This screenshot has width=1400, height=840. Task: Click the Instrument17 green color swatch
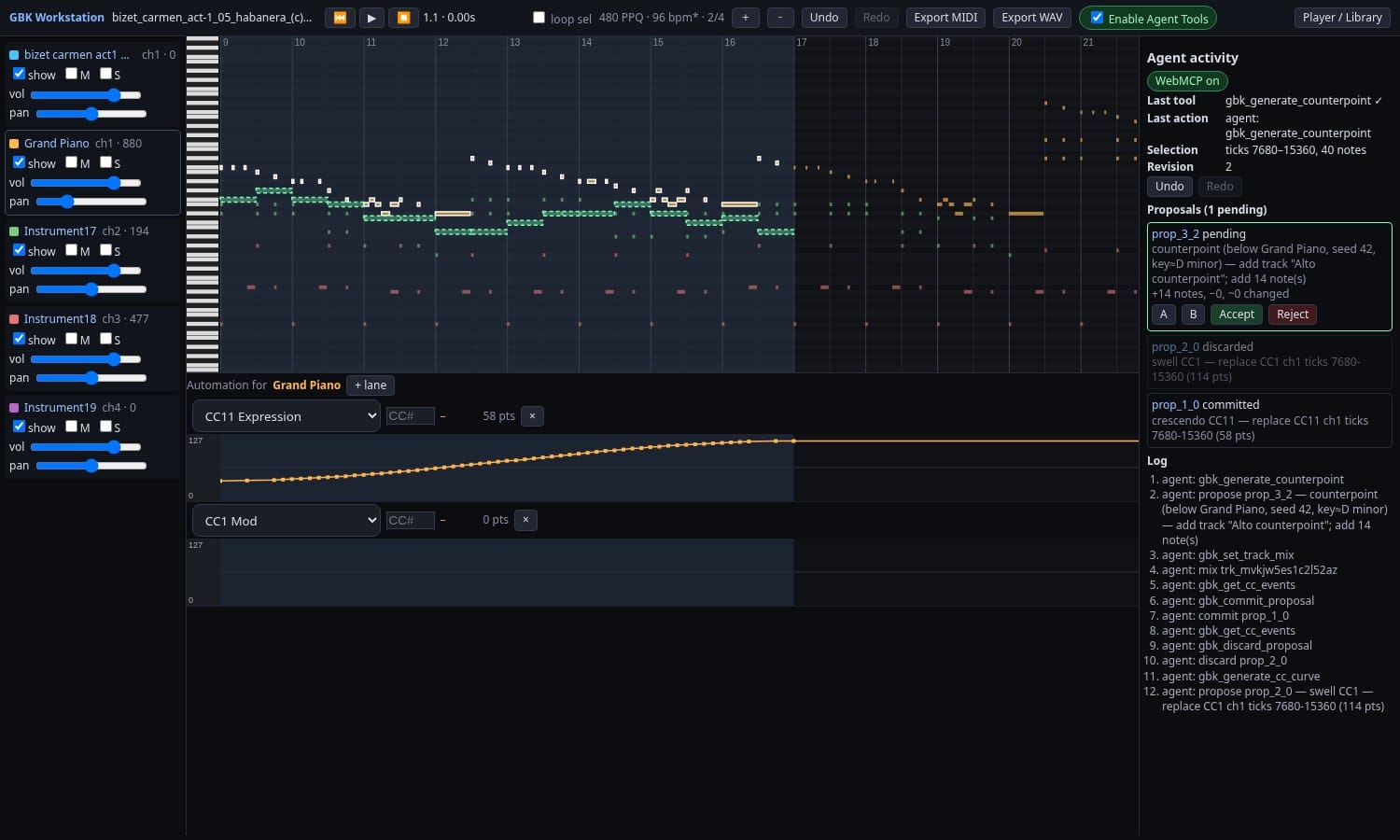14,231
